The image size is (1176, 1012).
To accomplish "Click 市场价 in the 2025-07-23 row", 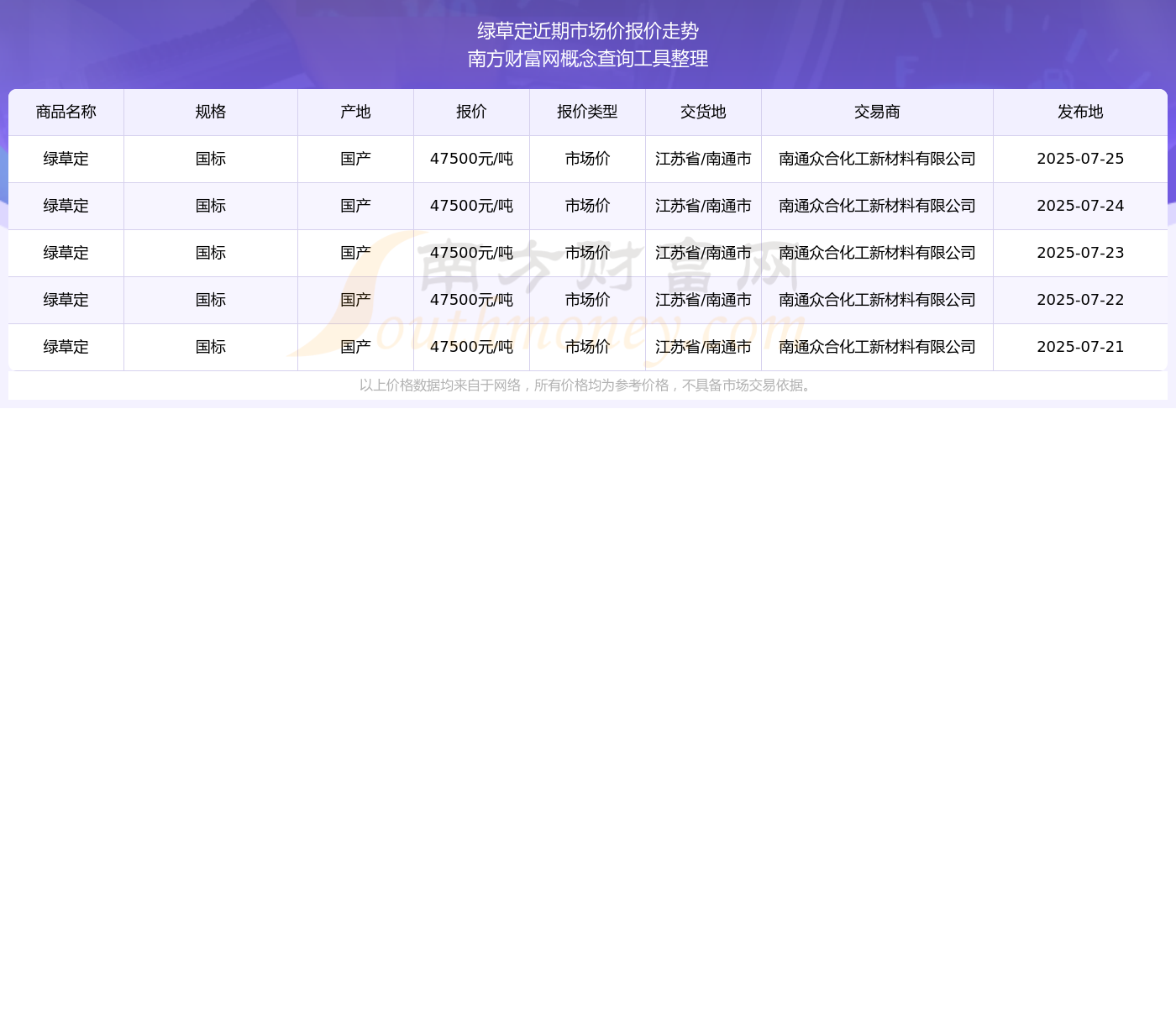I will tap(587, 253).
